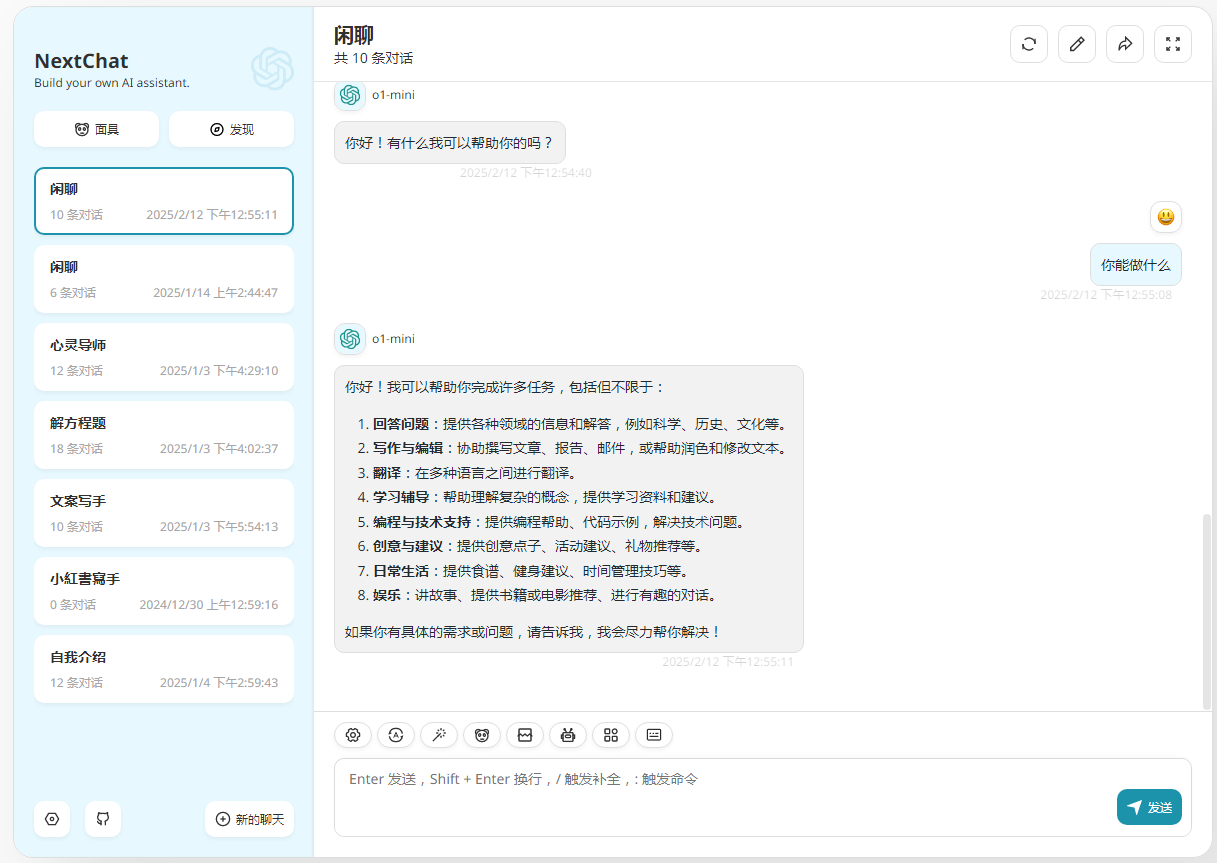Click the keyboard shortcuts icon
The image size is (1217, 863).
653,735
